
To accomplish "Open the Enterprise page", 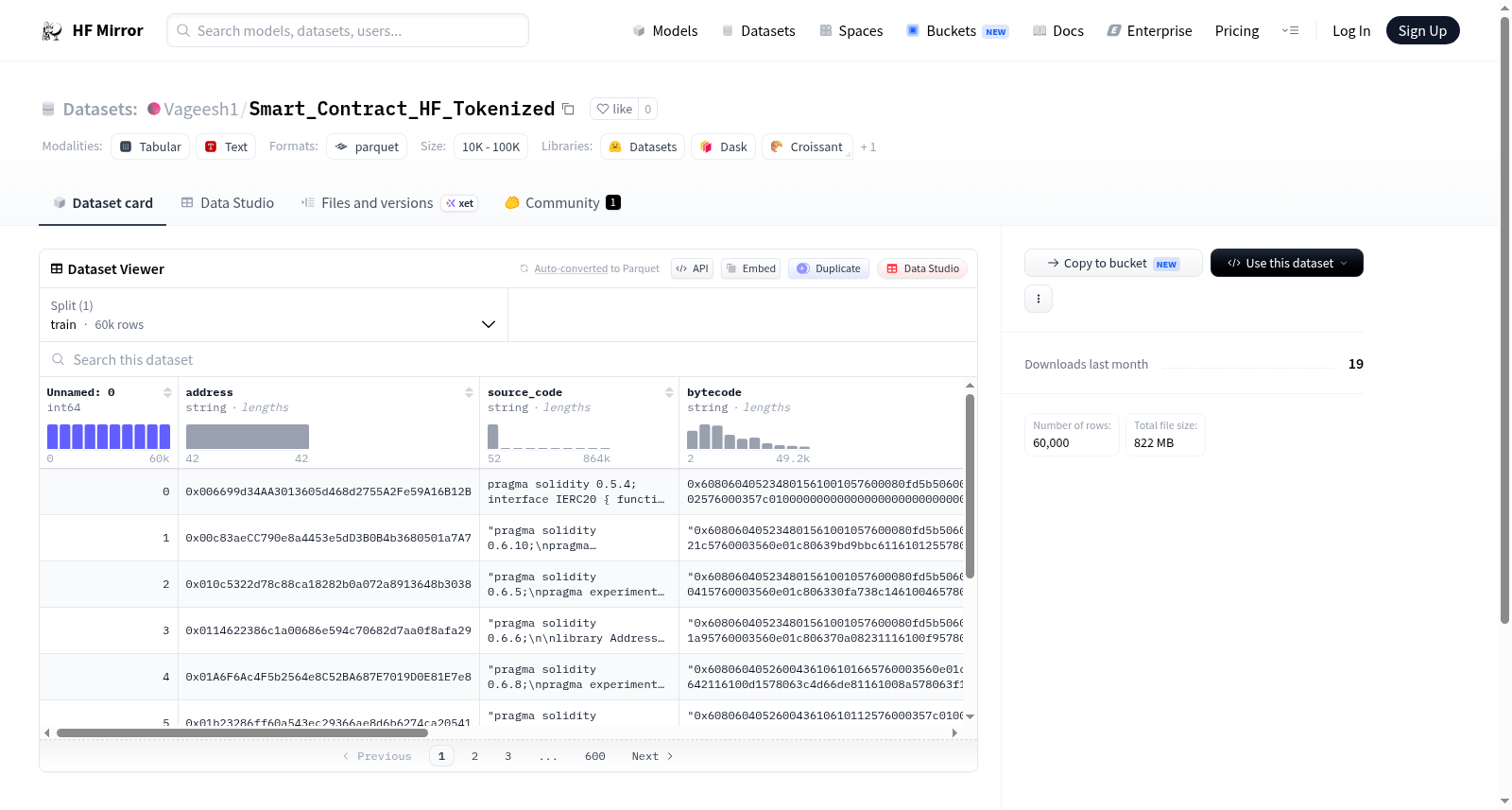I will pos(1149,31).
